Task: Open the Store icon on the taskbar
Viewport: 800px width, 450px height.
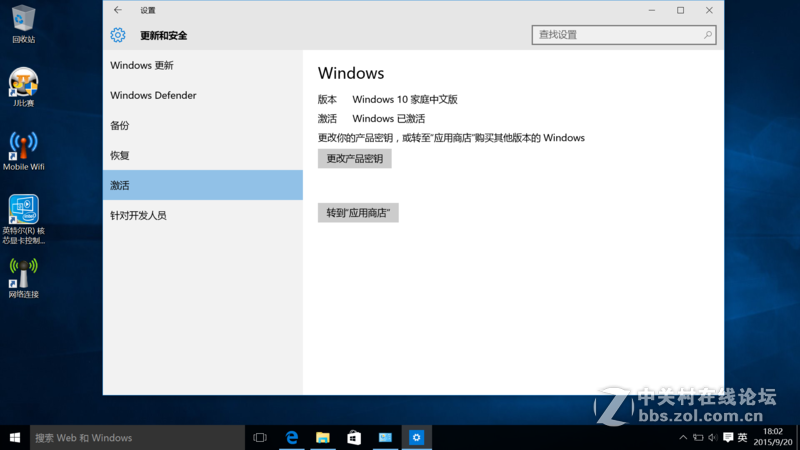Action: [x=354, y=438]
